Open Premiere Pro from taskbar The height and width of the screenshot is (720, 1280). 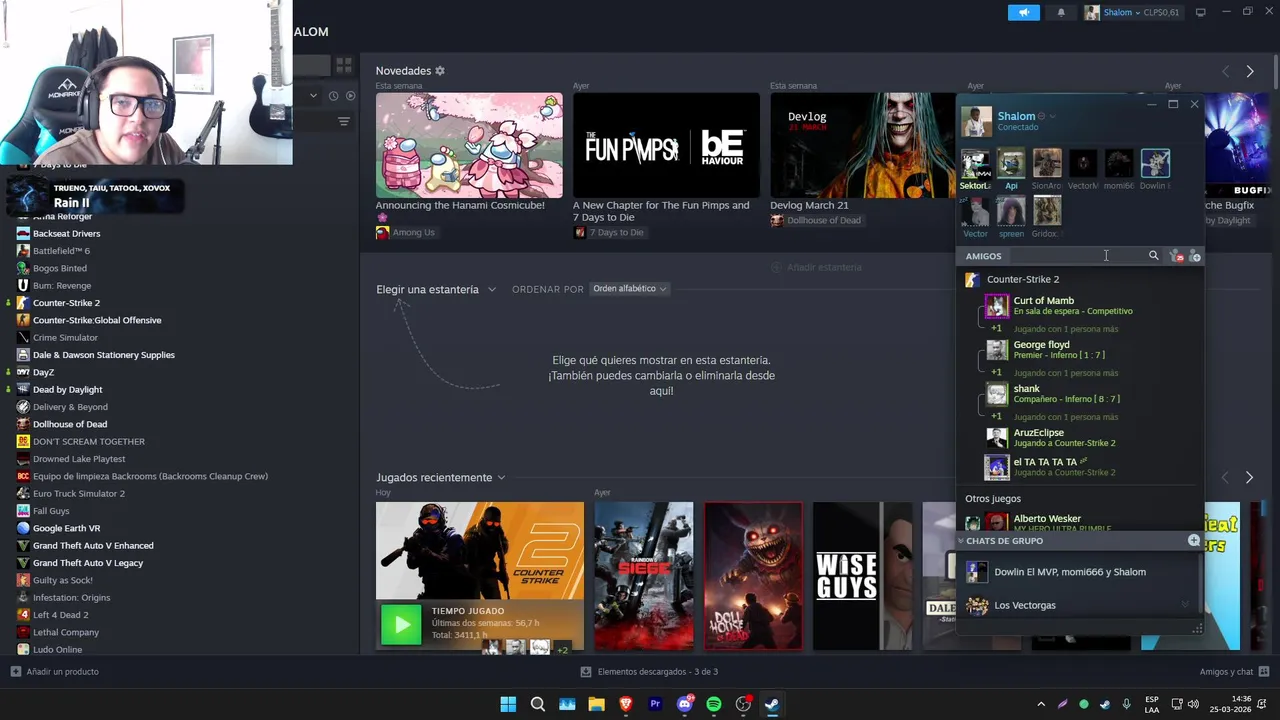[x=655, y=704]
